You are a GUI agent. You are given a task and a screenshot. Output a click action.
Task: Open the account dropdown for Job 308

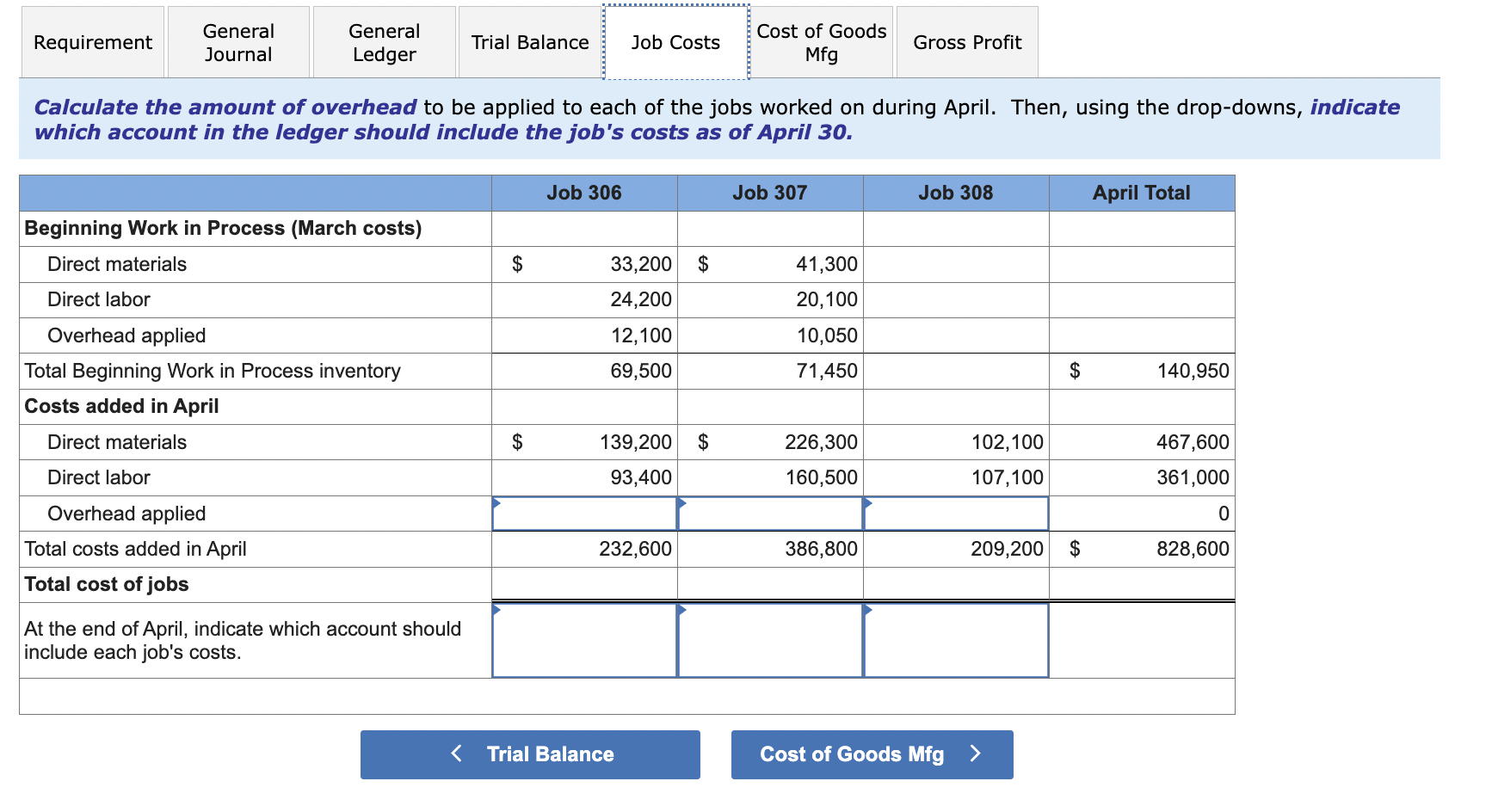click(955, 641)
